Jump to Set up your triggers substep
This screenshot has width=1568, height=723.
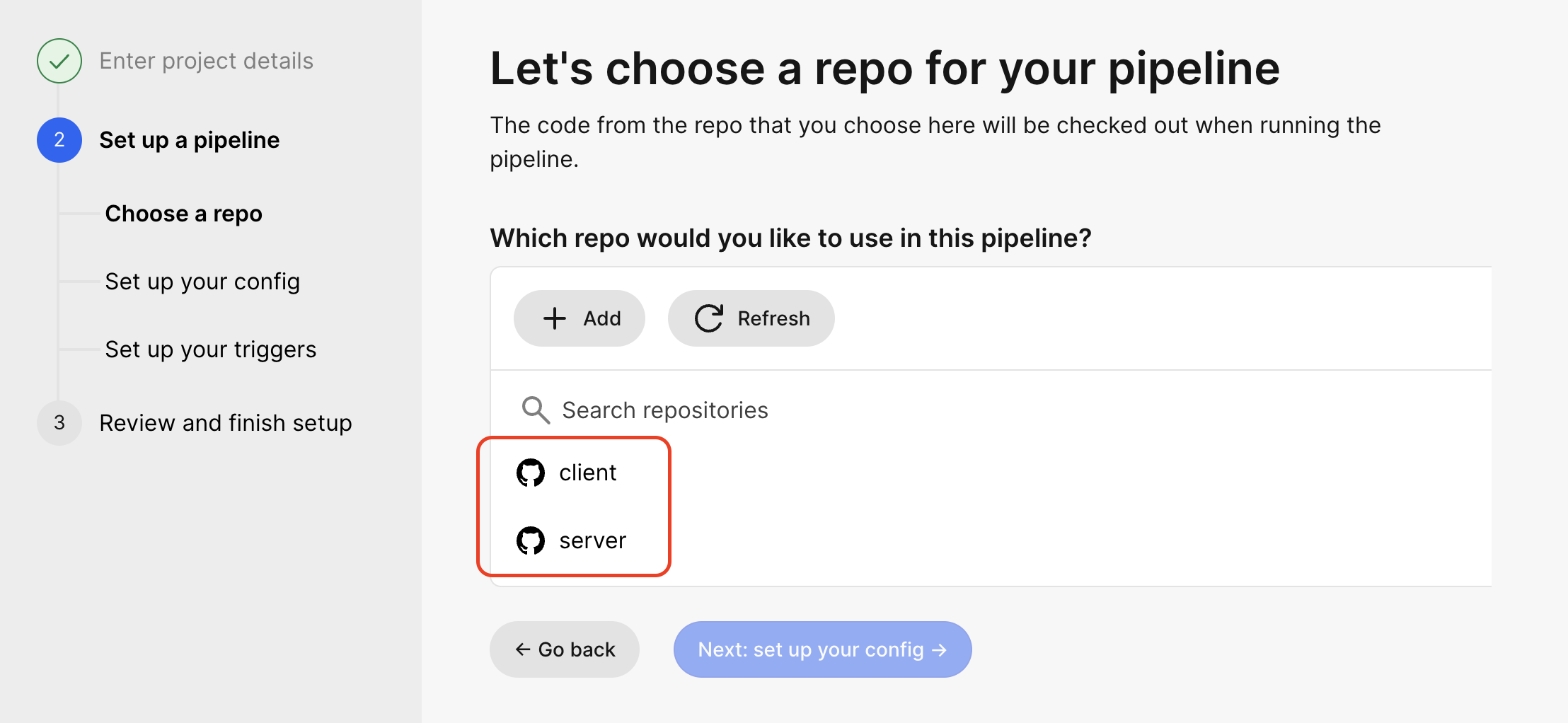pos(210,349)
